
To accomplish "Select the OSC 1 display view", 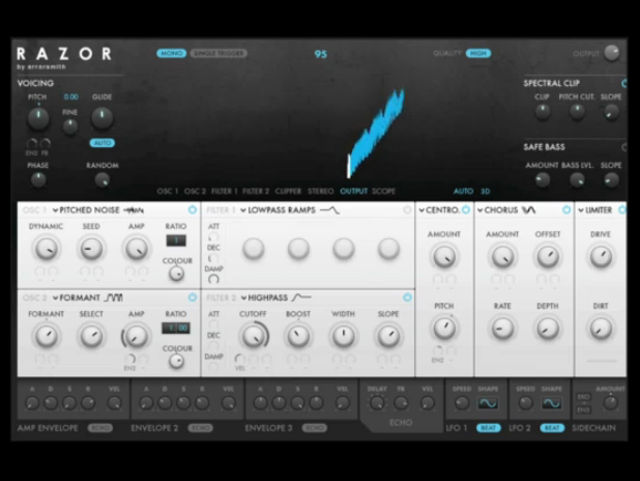I will pos(167,191).
